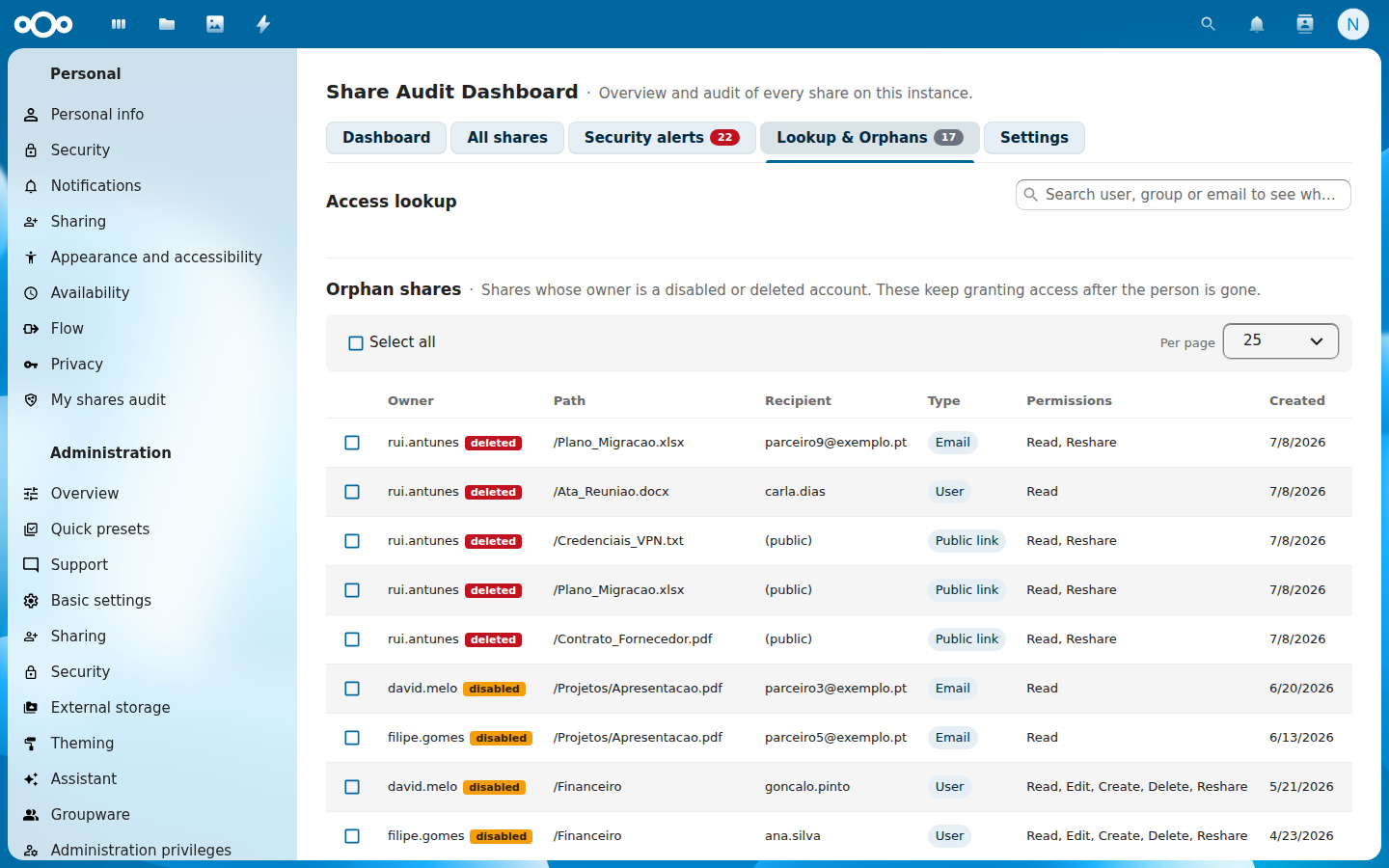Screen dimensions: 1389x868
Task: Click the Email type badge for parceiro9
Action: (953, 443)
